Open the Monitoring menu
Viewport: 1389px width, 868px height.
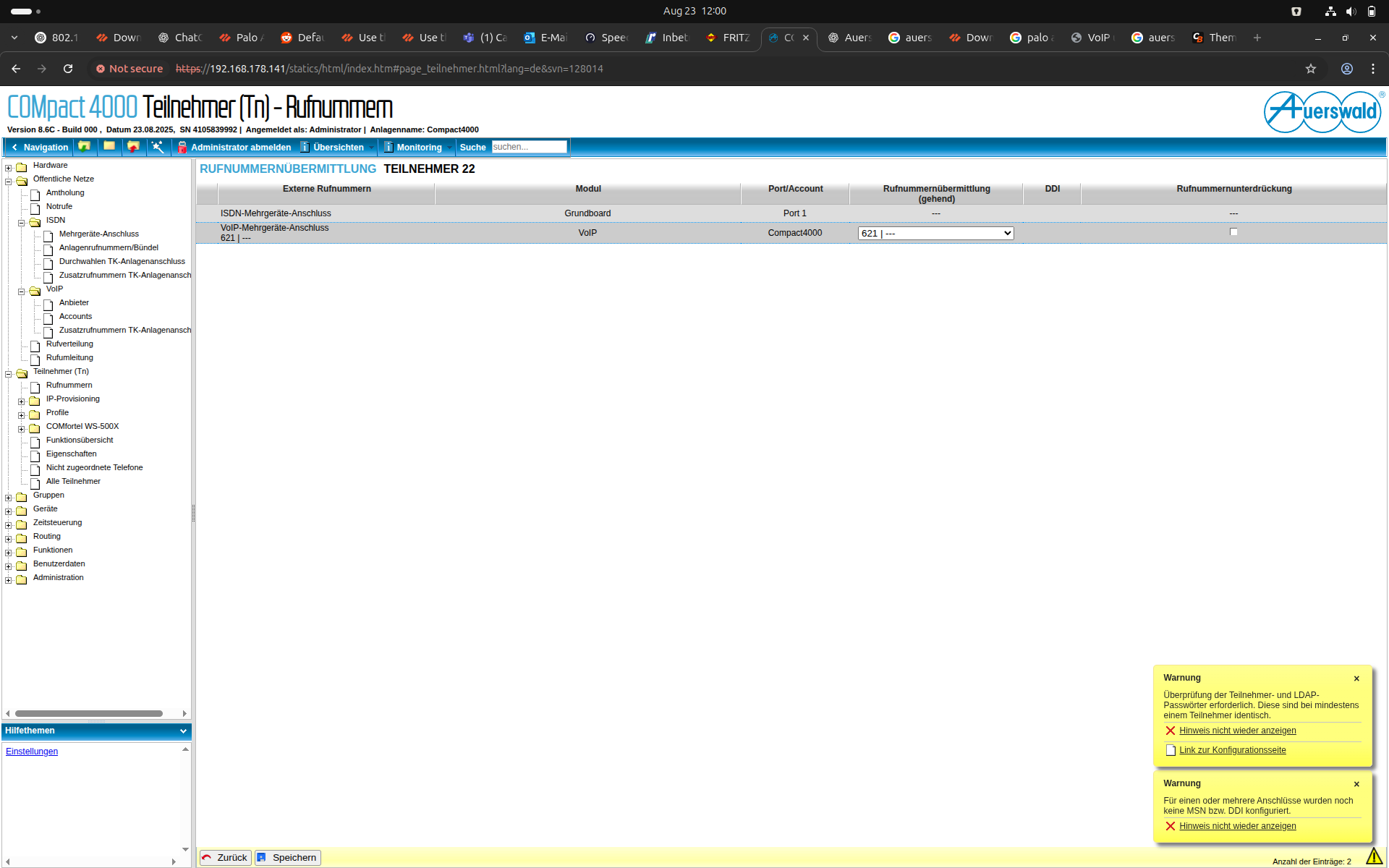(418, 148)
